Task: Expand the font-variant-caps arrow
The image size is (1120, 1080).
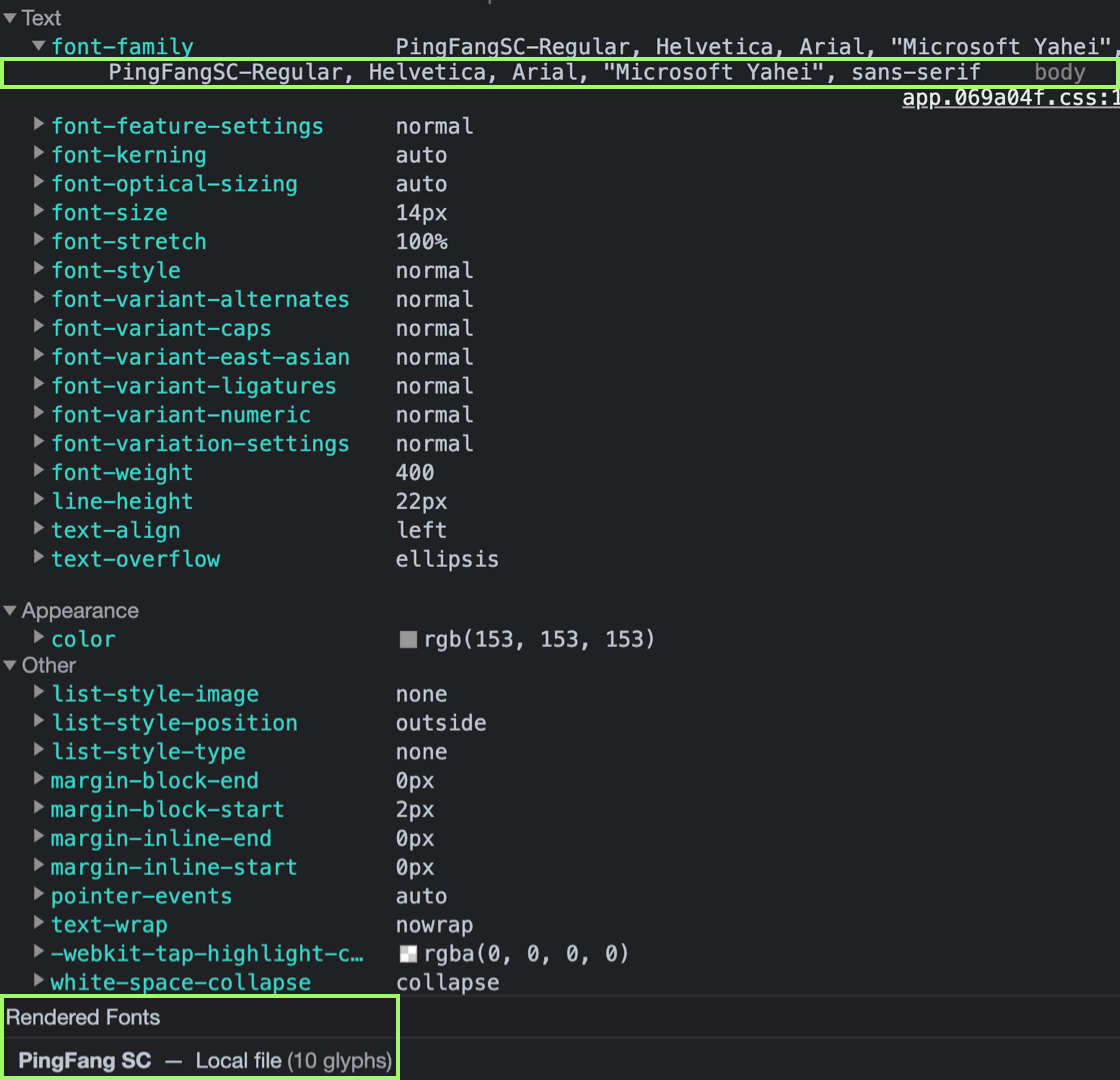Action: pyautogui.click(x=39, y=326)
